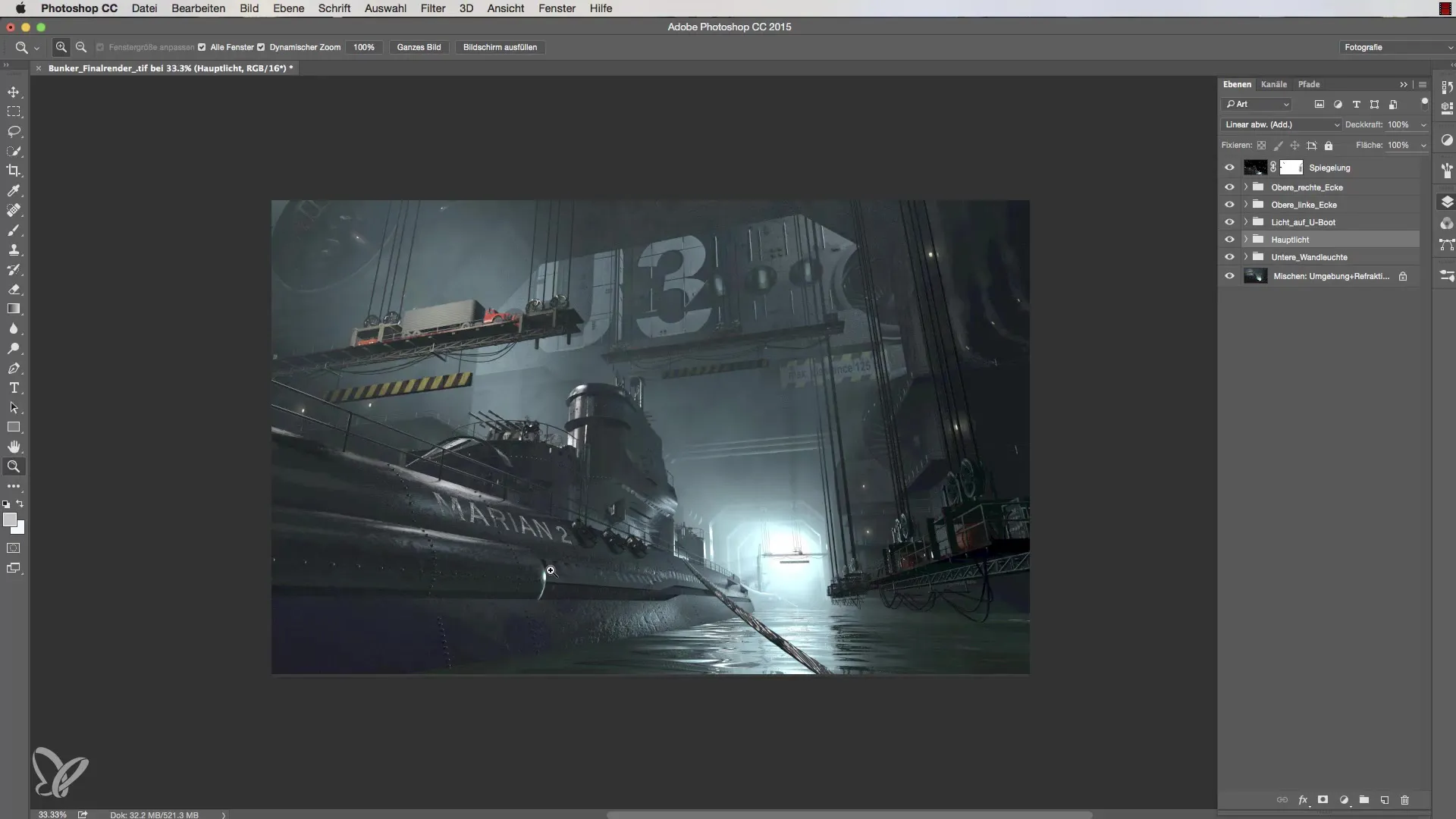Open blend mode dropdown Linear abw. (Add.)
The width and height of the screenshot is (1456, 819).
(1282, 124)
